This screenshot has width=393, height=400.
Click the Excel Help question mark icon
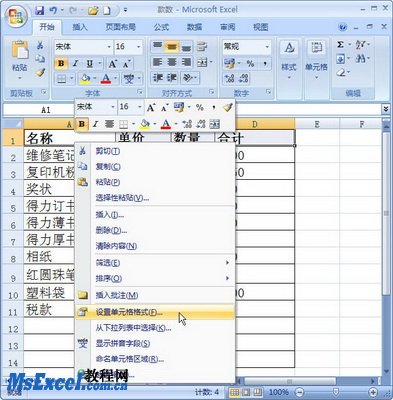[x=342, y=27]
